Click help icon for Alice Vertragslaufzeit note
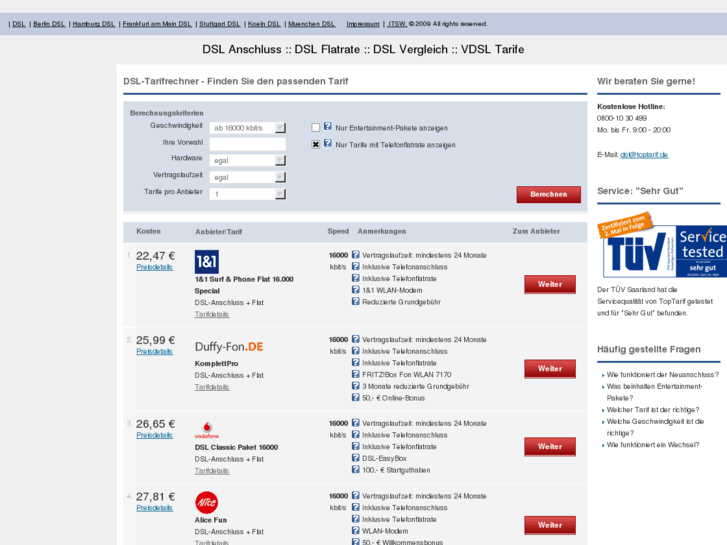727x545 pixels. coord(356,495)
